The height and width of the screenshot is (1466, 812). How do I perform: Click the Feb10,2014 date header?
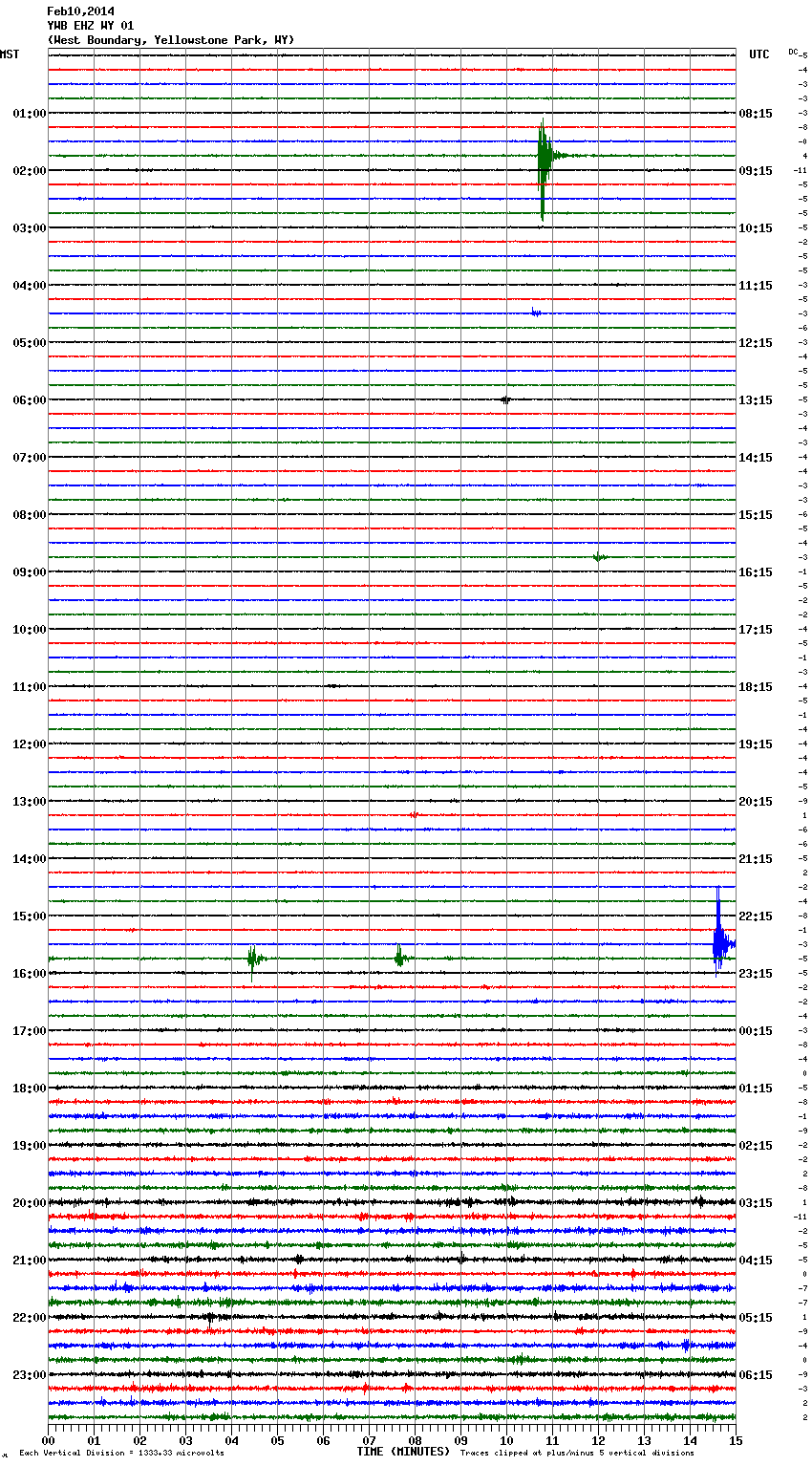click(80, 11)
